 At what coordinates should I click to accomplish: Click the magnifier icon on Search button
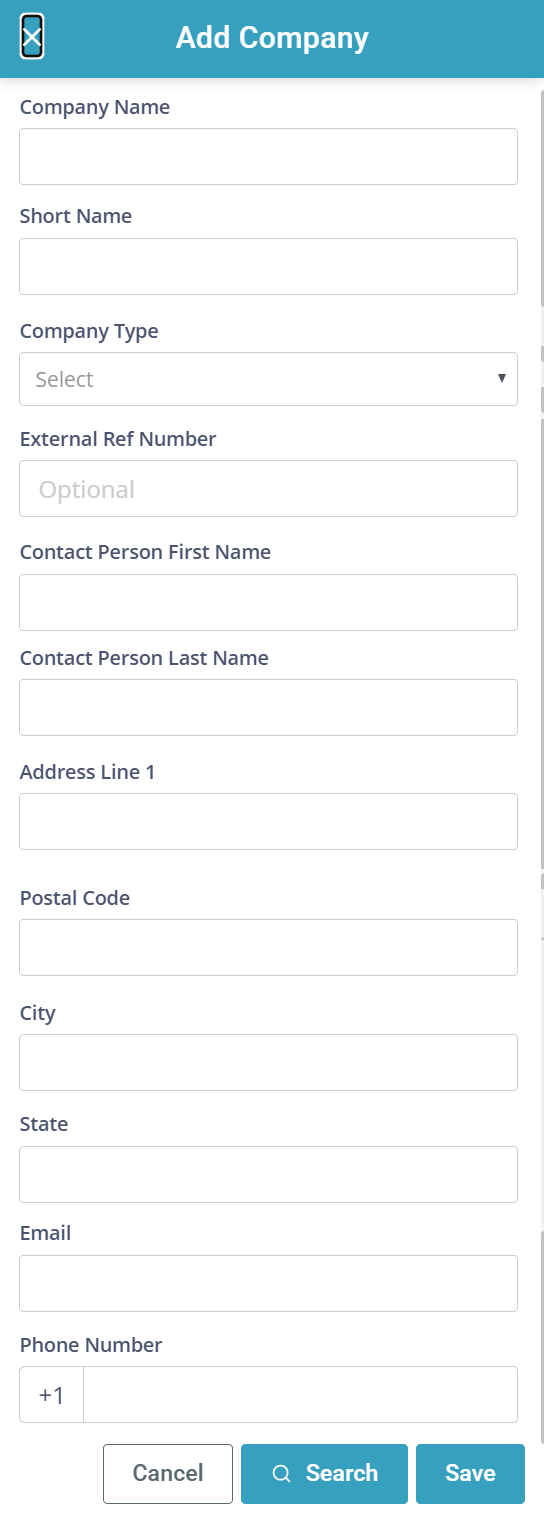click(281, 1473)
